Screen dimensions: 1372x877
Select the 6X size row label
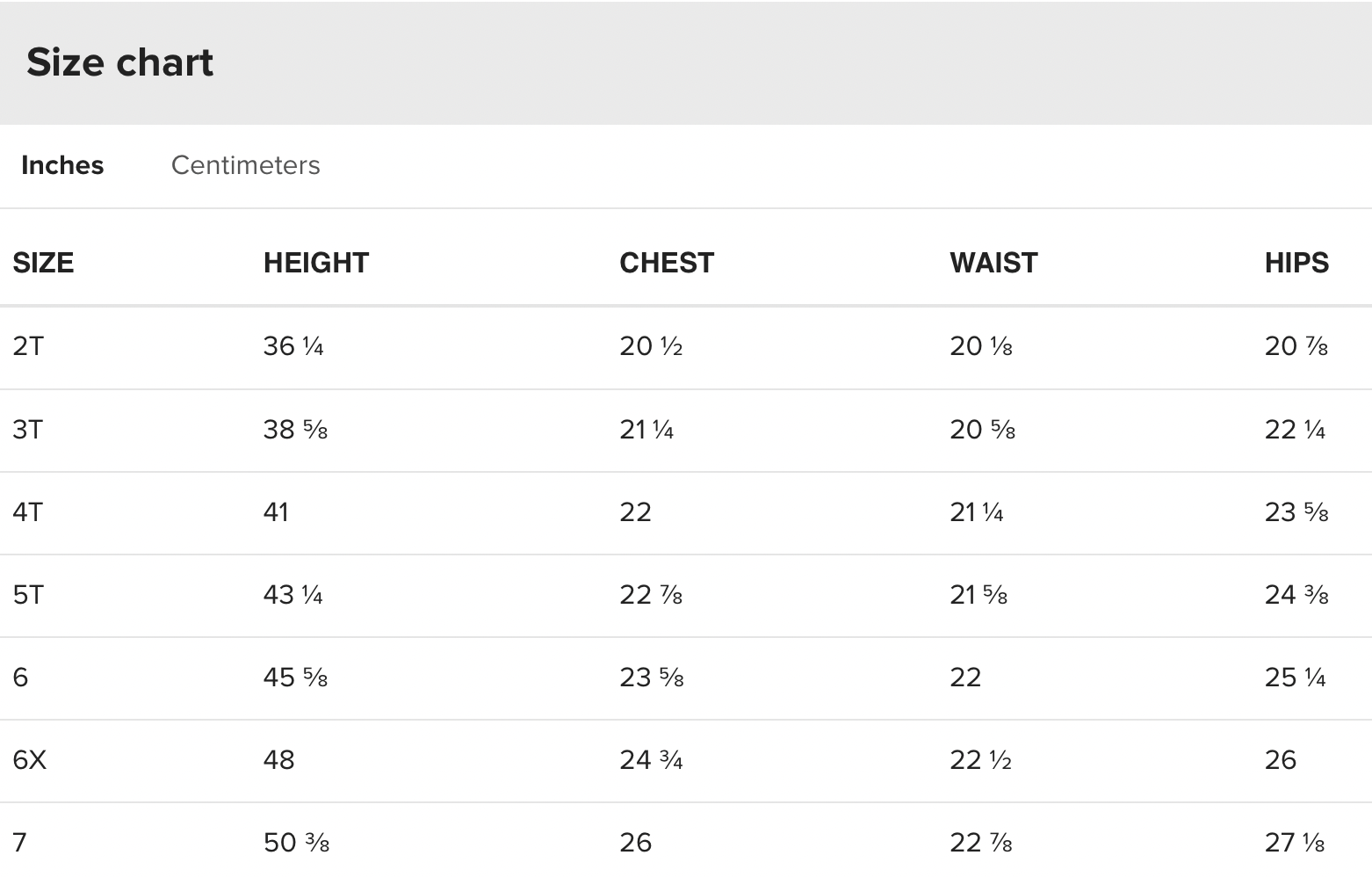[x=30, y=760]
